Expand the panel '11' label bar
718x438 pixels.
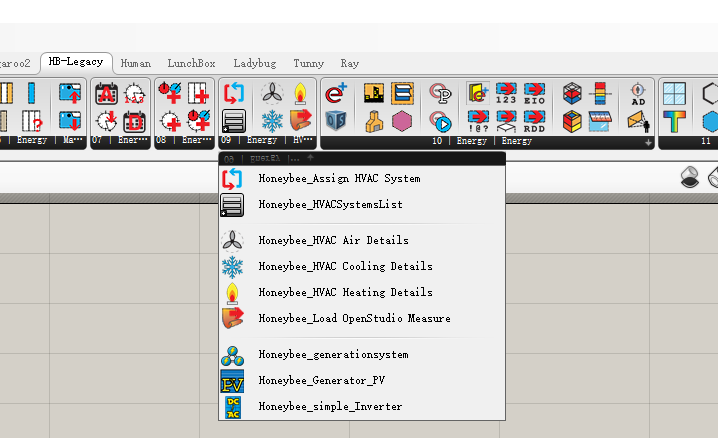pyautogui.click(x=688, y=141)
